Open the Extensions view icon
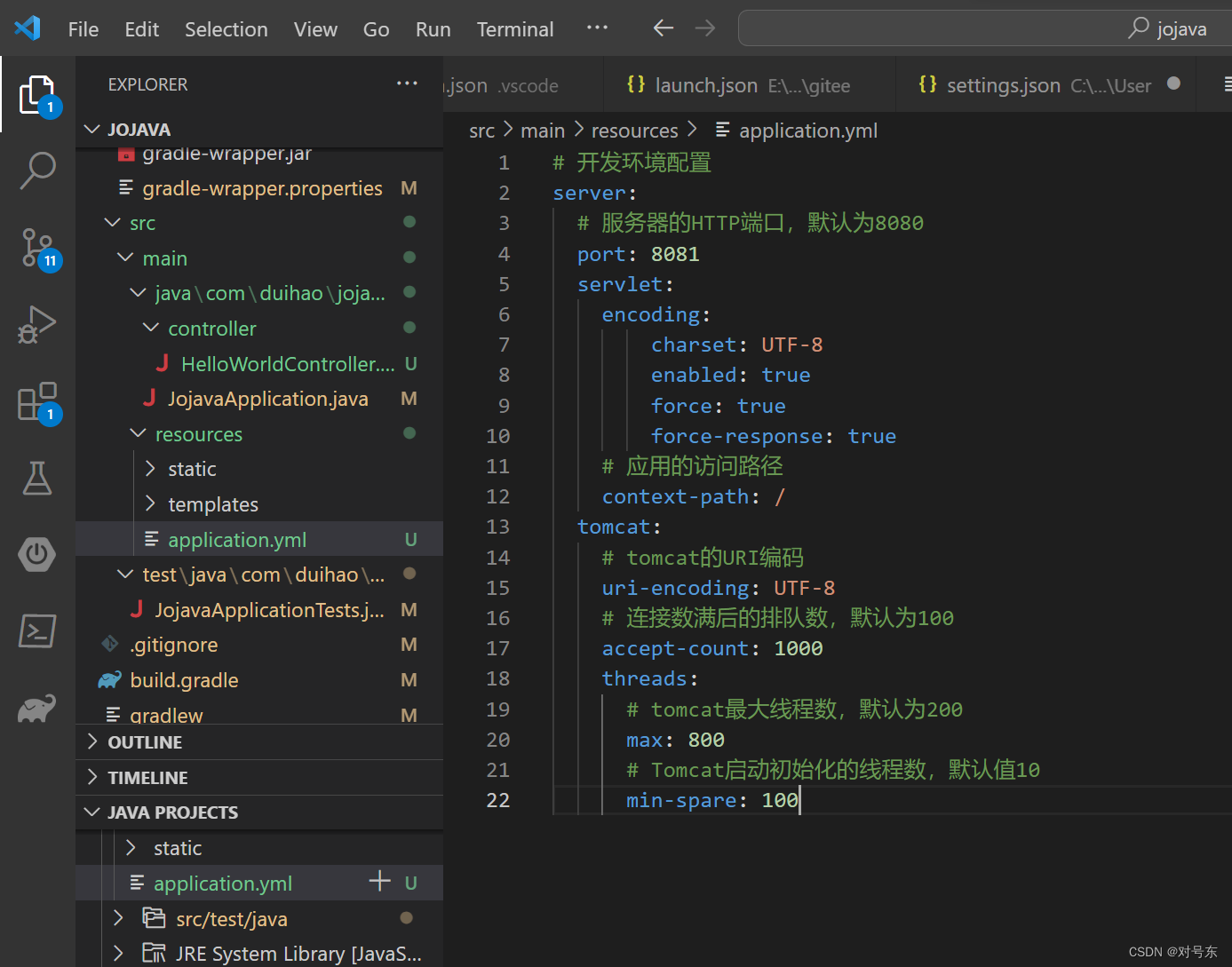The height and width of the screenshot is (967, 1232). [x=37, y=402]
